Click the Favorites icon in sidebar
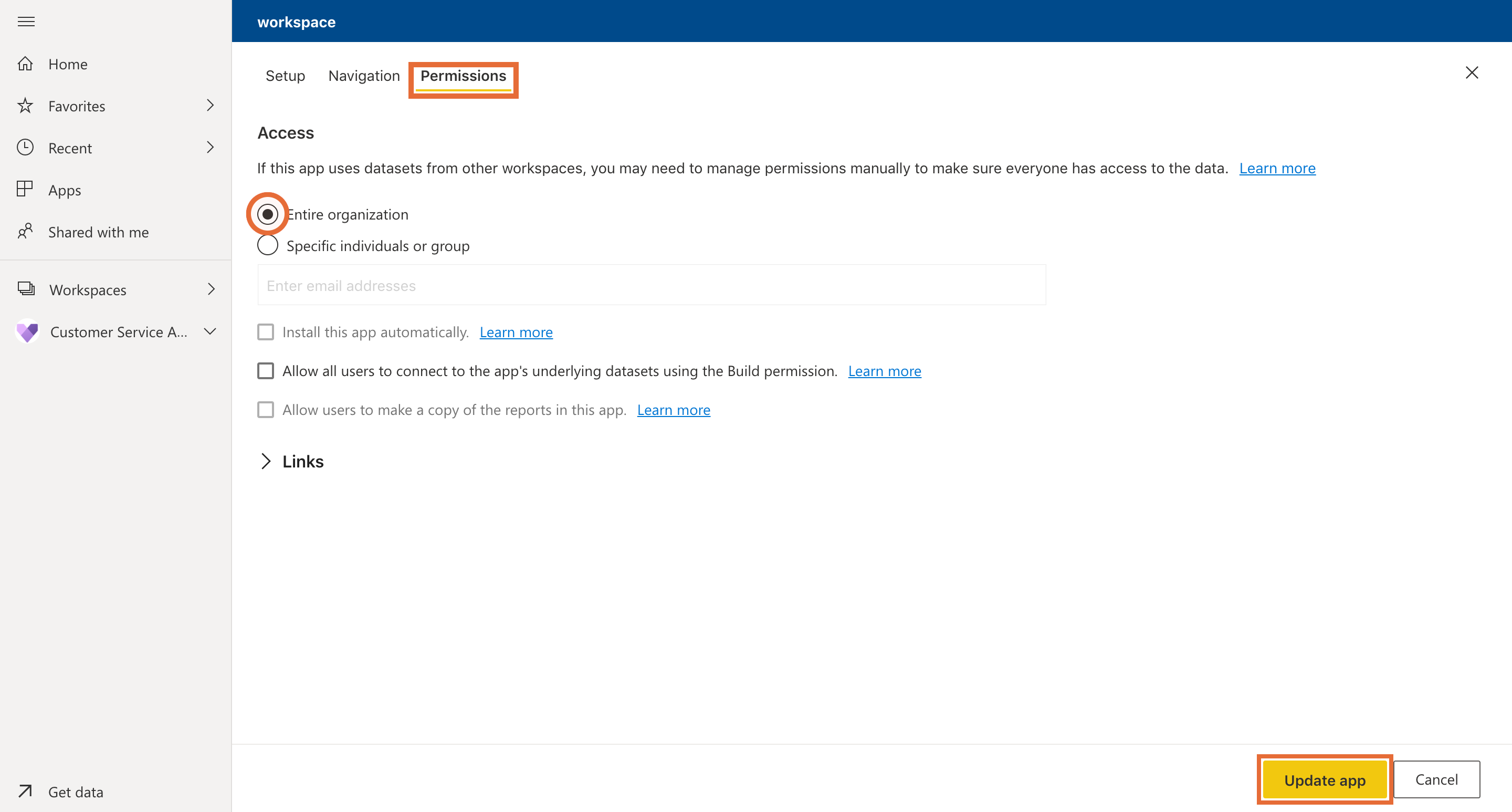 click(x=27, y=105)
